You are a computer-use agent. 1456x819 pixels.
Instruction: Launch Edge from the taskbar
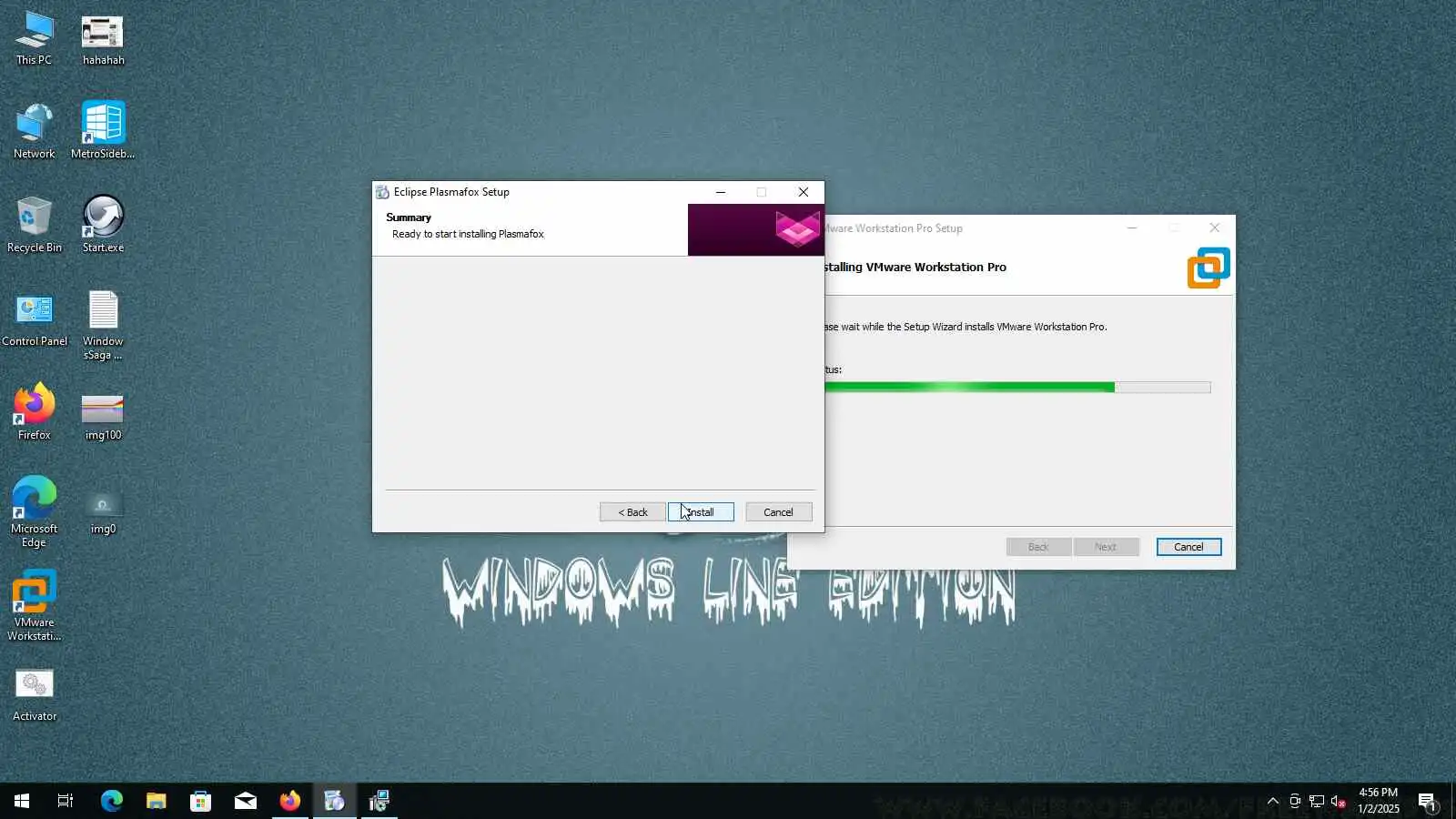tap(111, 801)
